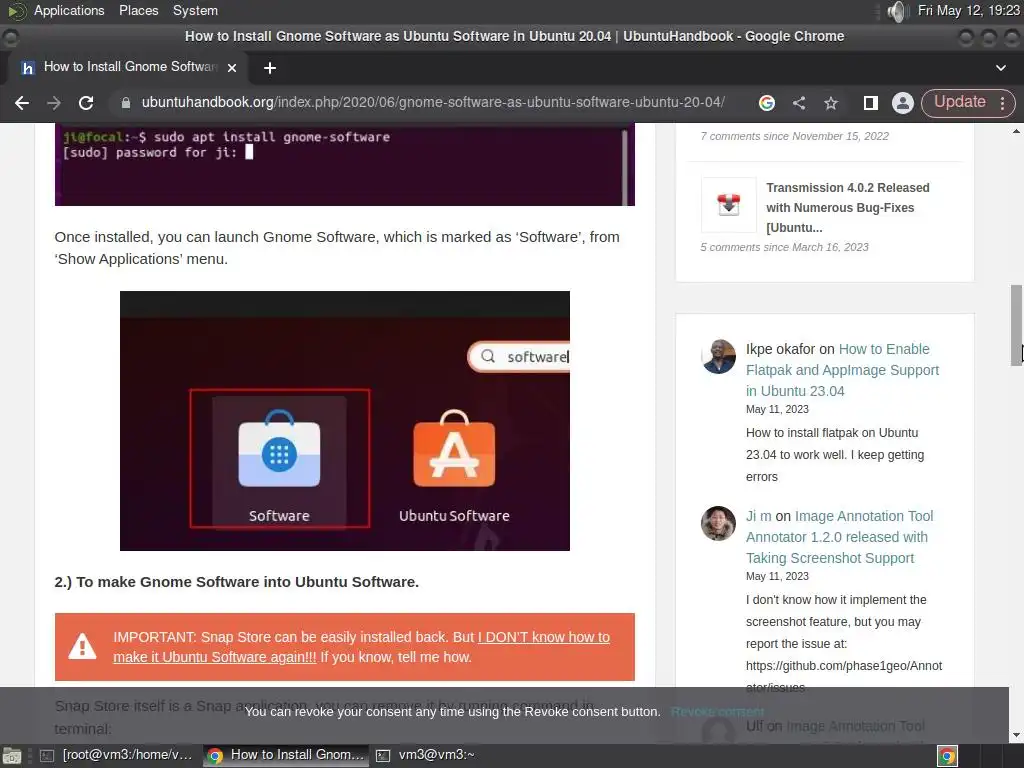Edit the URL in the address bar
This screenshot has height=768, width=1024.
432,103
